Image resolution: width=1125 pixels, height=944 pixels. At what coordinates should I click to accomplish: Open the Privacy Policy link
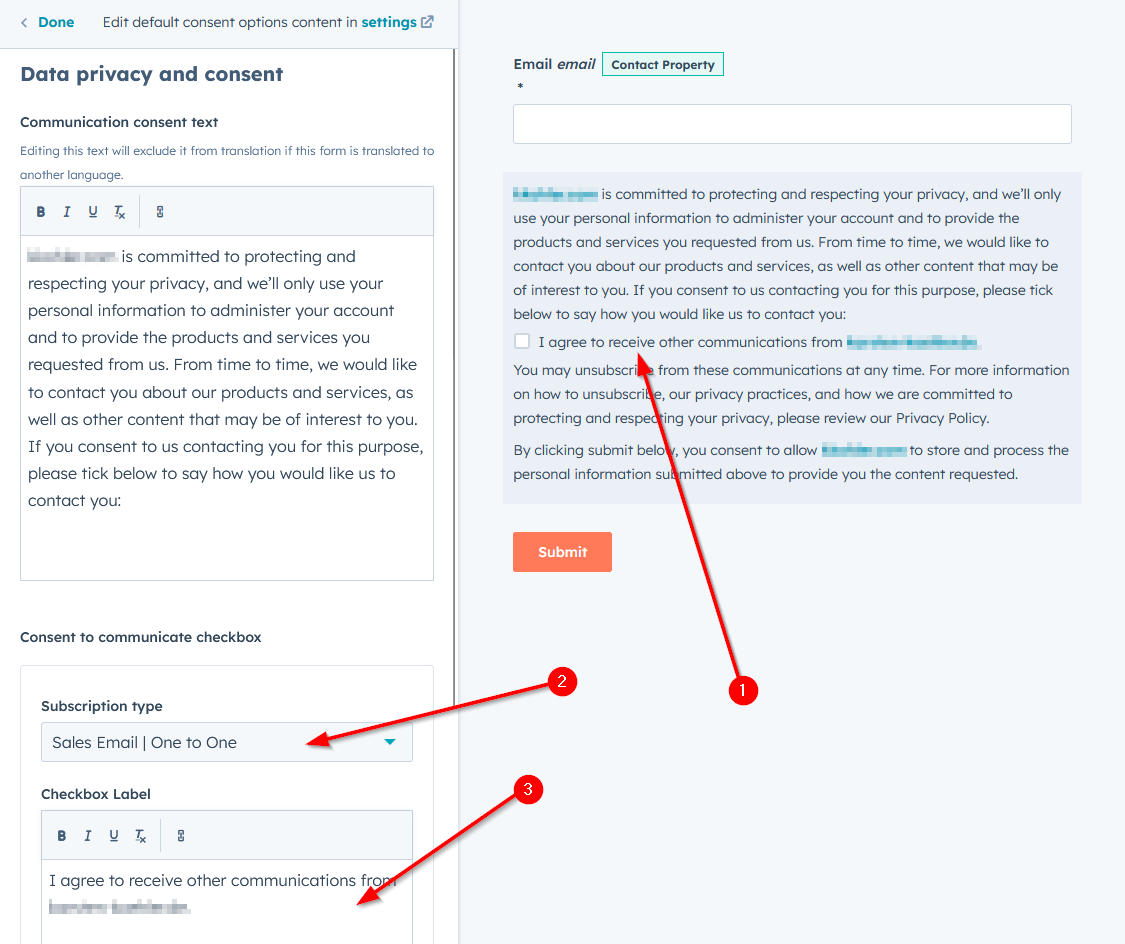938,417
